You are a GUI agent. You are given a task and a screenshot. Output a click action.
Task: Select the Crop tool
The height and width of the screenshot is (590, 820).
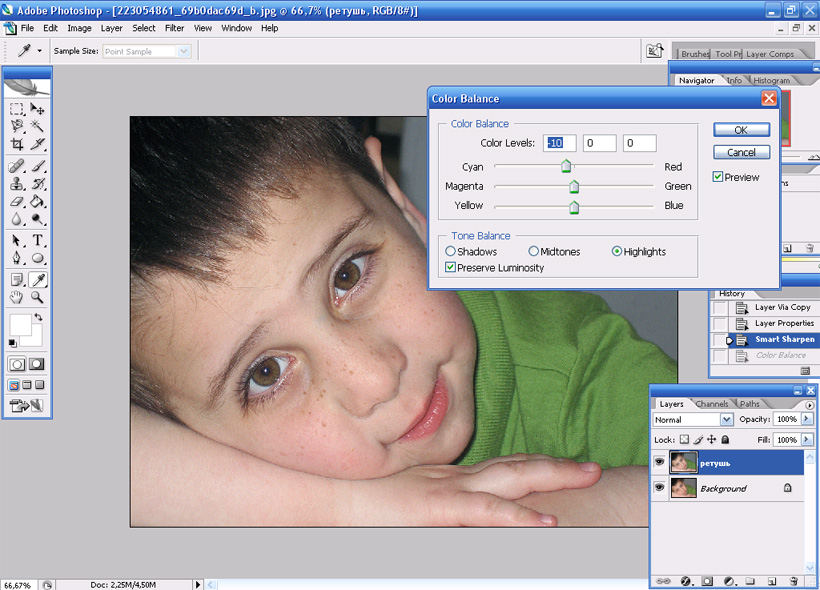tap(17, 144)
